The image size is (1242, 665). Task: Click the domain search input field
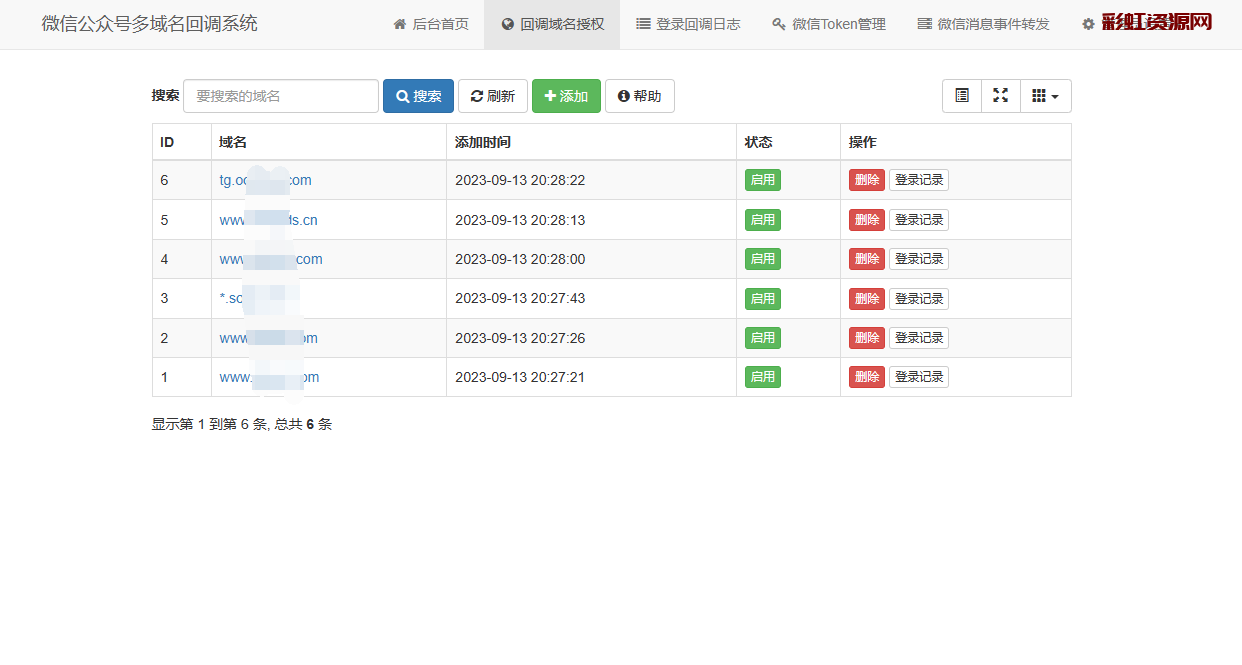280,96
